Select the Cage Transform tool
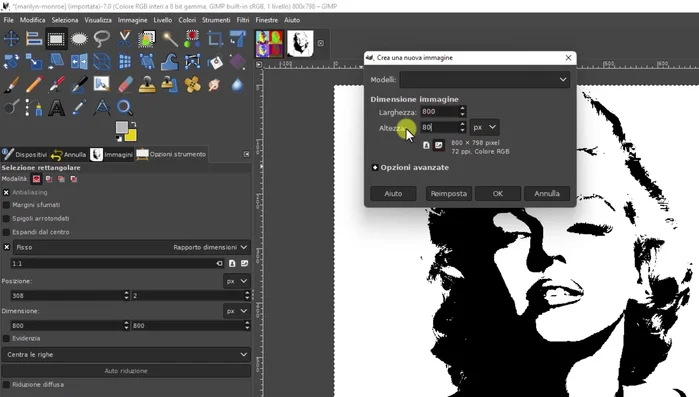 192,61
